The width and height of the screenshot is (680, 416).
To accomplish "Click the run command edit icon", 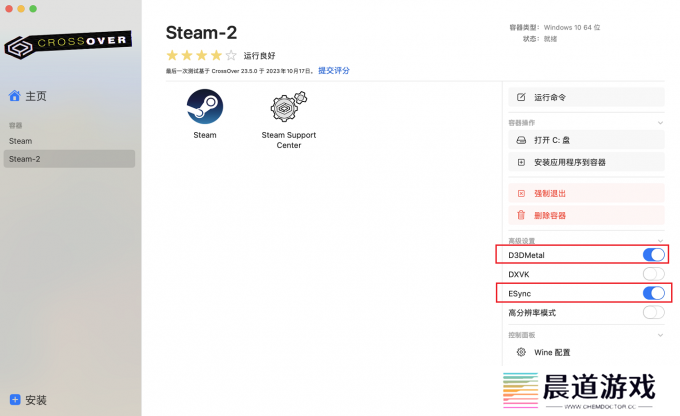I will coord(521,97).
